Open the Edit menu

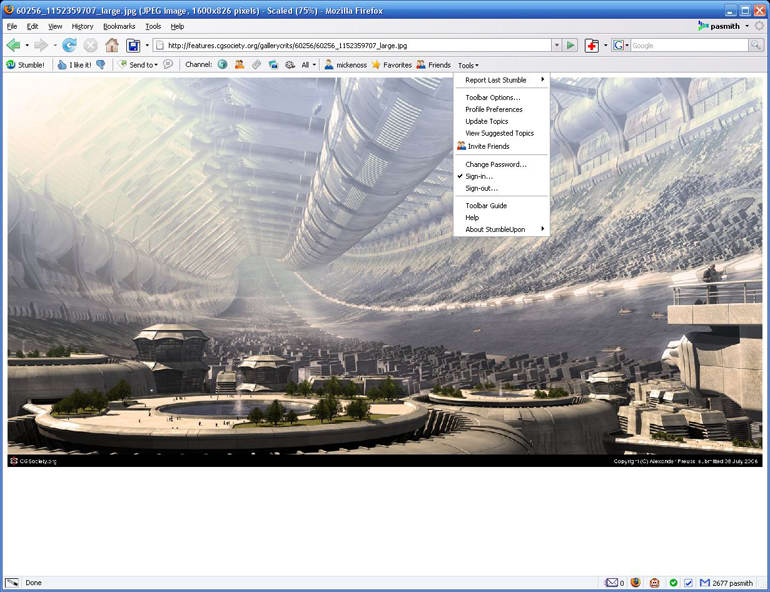click(x=32, y=27)
